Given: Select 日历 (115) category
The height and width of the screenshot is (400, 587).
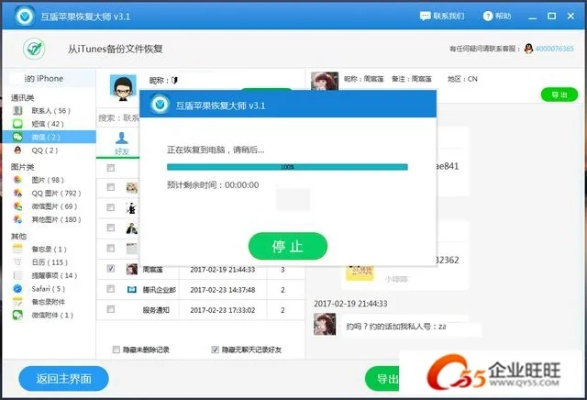Looking at the screenshot, I should [x=50, y=263].
